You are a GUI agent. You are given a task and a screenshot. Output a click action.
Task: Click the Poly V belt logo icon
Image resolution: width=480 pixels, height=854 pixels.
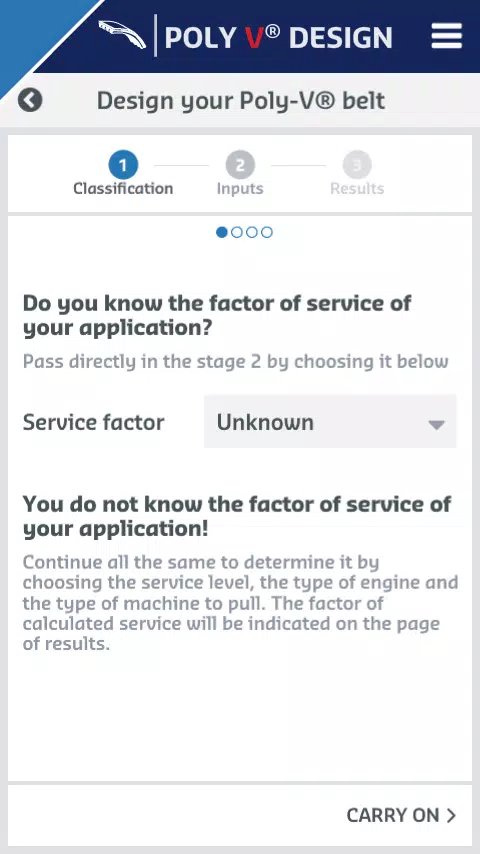point(122,35)
